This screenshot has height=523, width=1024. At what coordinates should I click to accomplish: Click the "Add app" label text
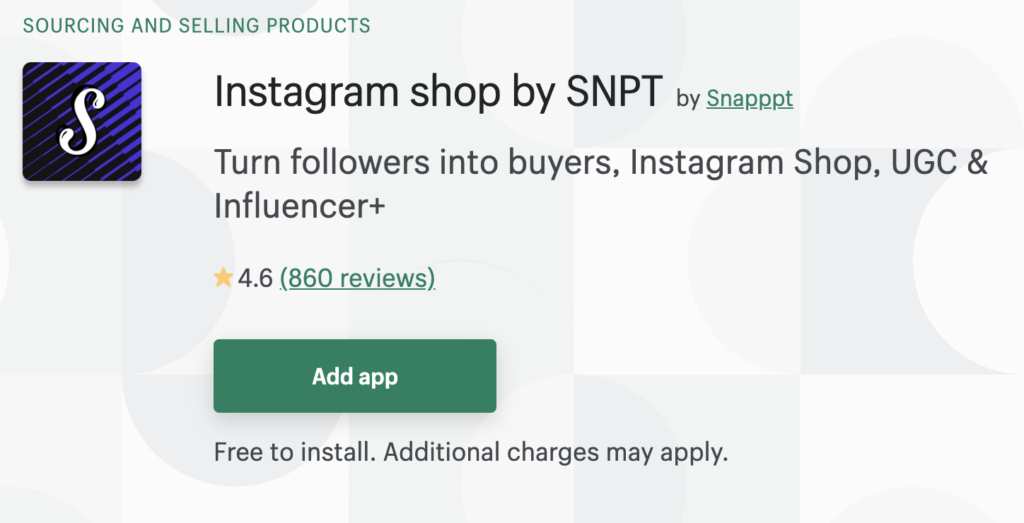tap(355, 377)
